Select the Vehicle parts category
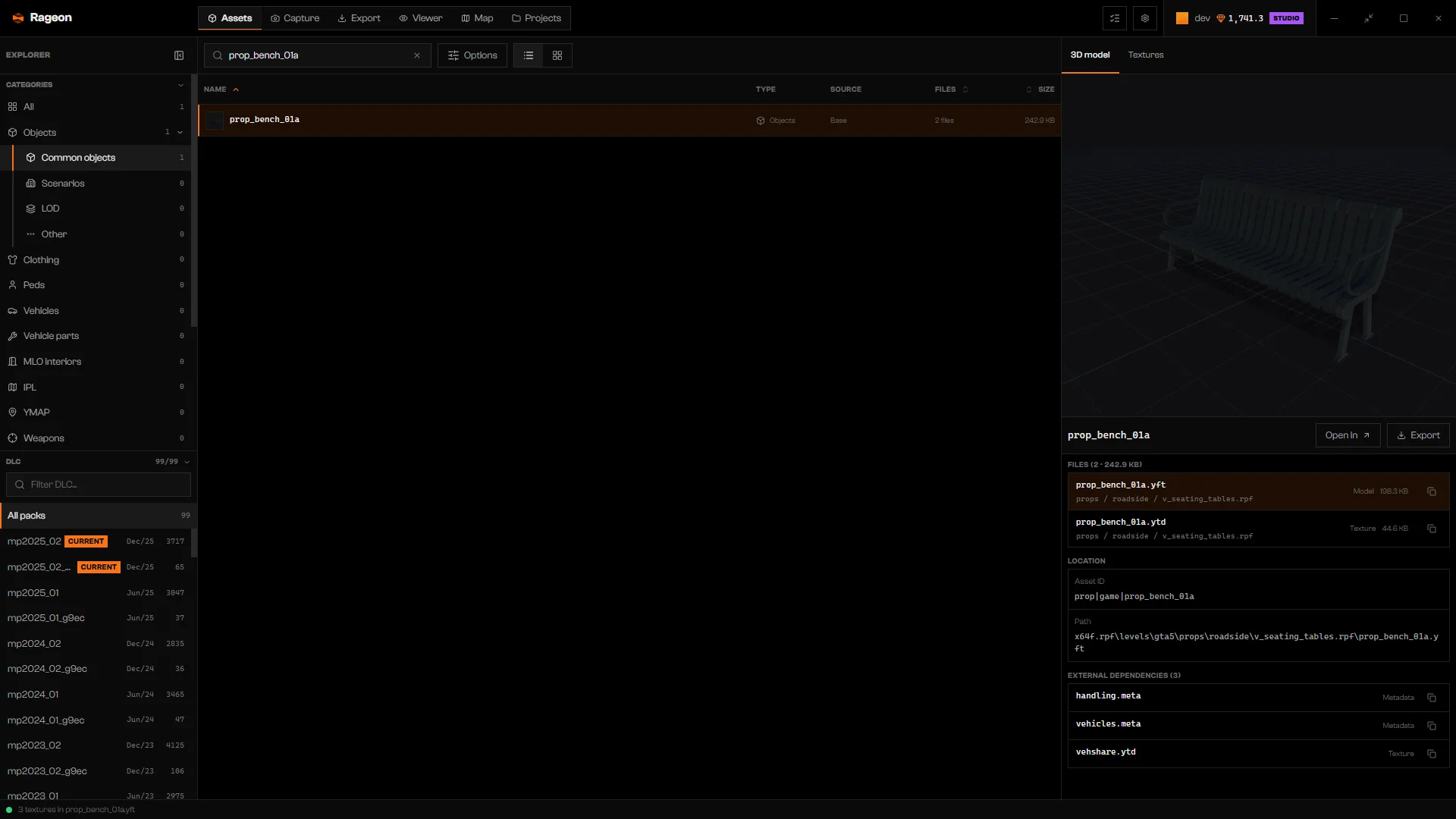The width and height of the screenshot is (1456, 819). (x=96, y=336)
